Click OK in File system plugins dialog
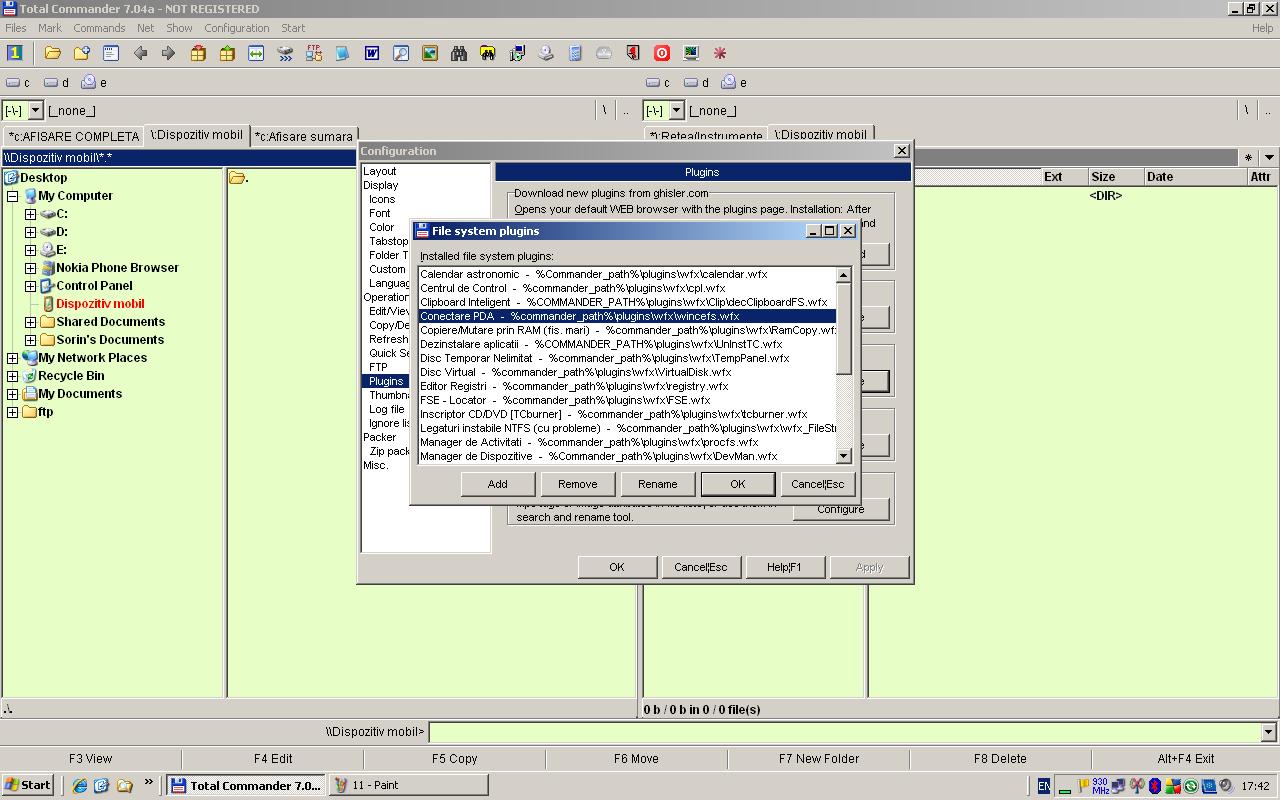Image resolution: width=1280 pixels, height=800 pixels. click(737, 484)
